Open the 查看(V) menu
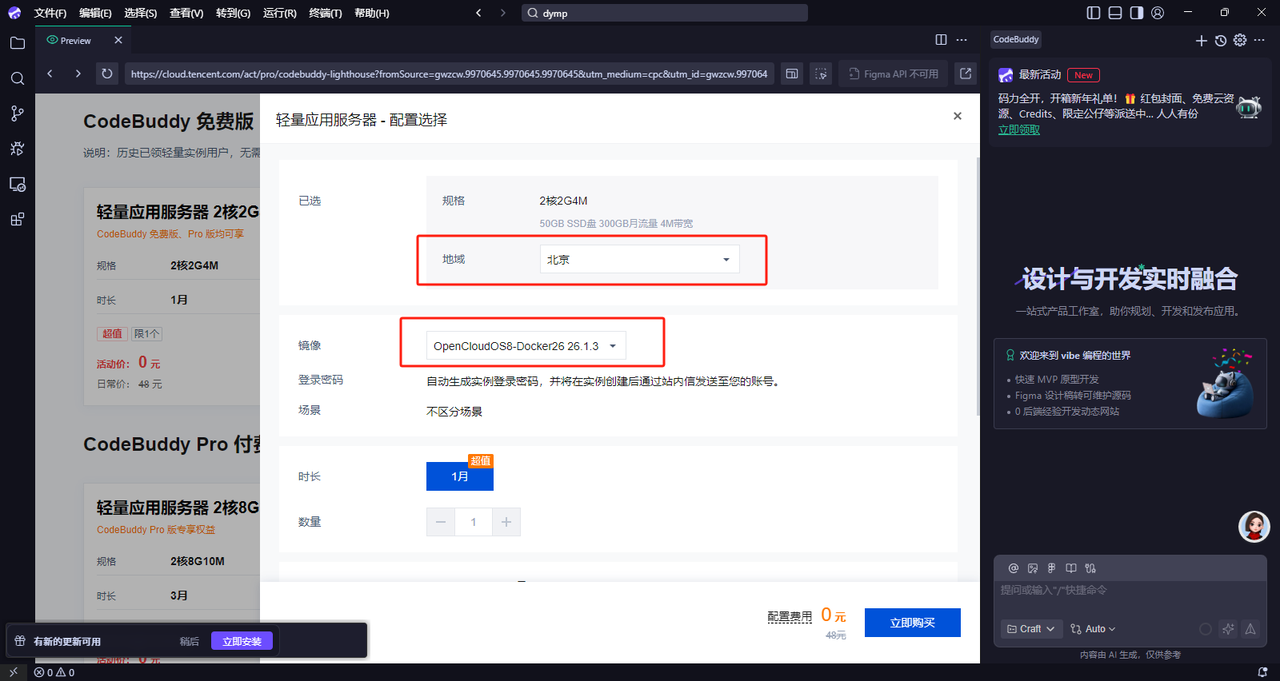 coord(187,13)
